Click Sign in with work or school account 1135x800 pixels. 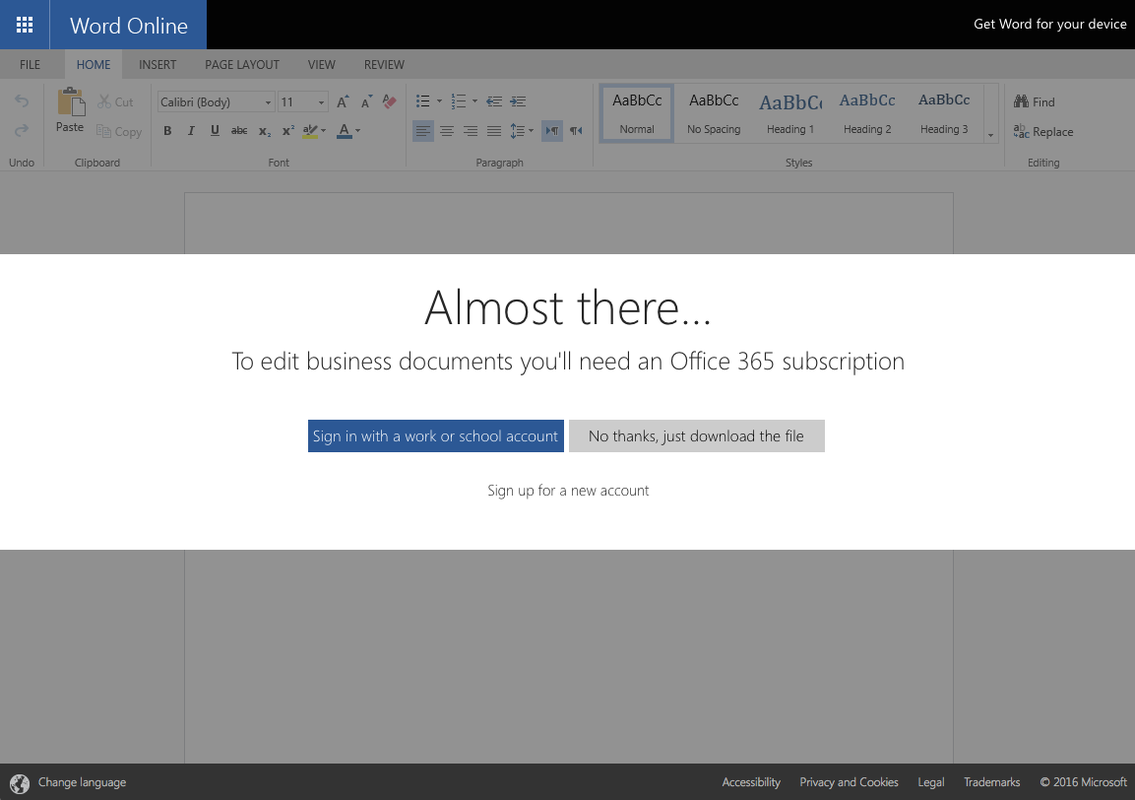pos(435,435)
